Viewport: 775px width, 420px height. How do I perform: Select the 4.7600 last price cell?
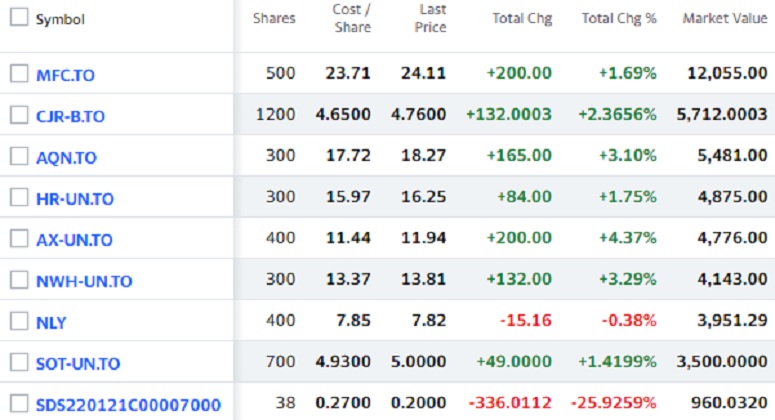[x=418, y=115]
